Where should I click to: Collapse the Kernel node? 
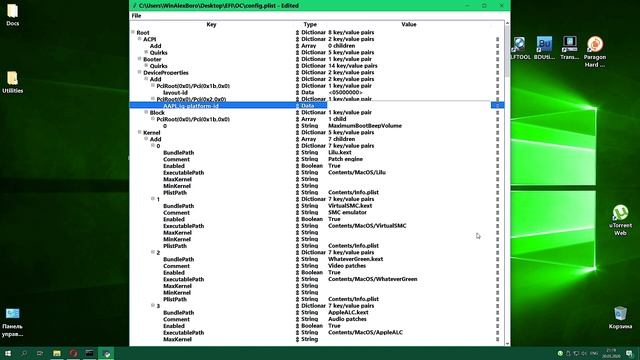click(x=140, y=132)
